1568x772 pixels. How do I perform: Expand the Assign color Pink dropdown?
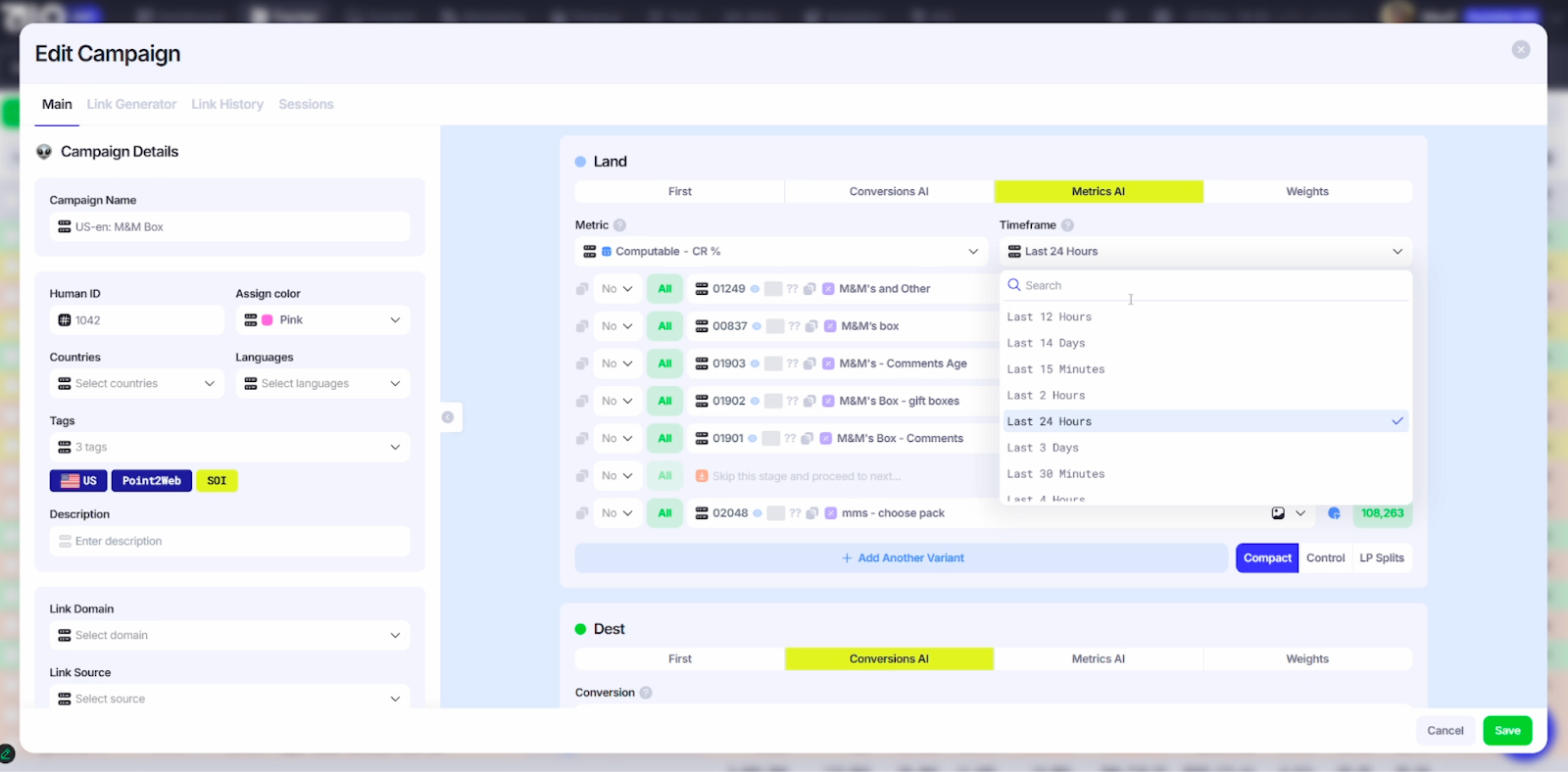coord(395,320)
